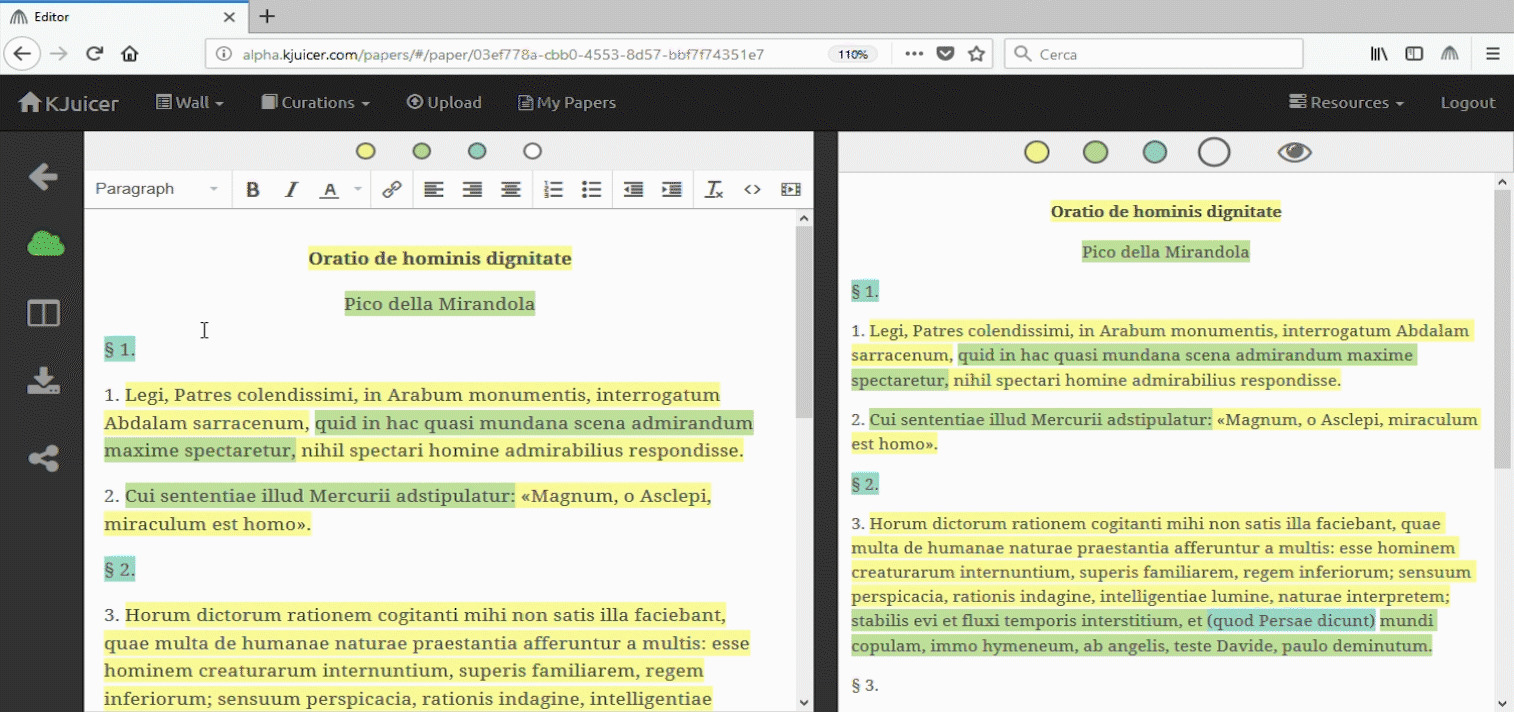This screenshot has height=712, width=1514.
Task: Click browser back button
Action: pos(22,54)
